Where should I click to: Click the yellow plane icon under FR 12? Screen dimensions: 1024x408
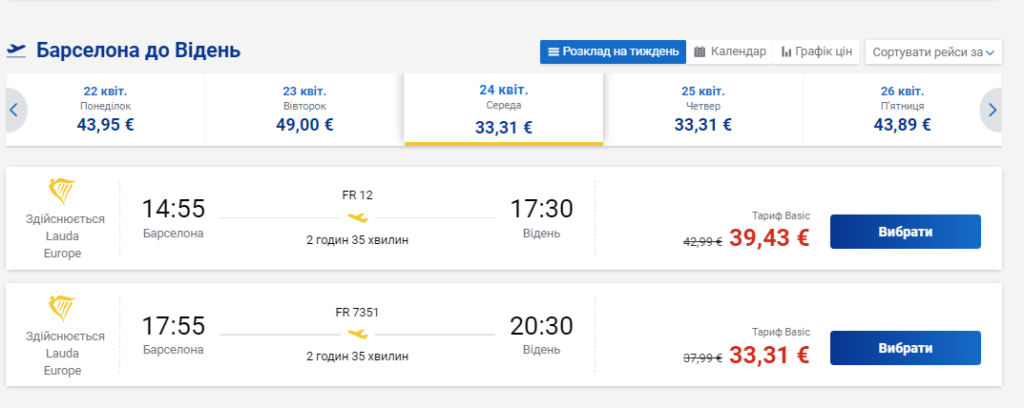pyautogui.click(x=357, y=217)
